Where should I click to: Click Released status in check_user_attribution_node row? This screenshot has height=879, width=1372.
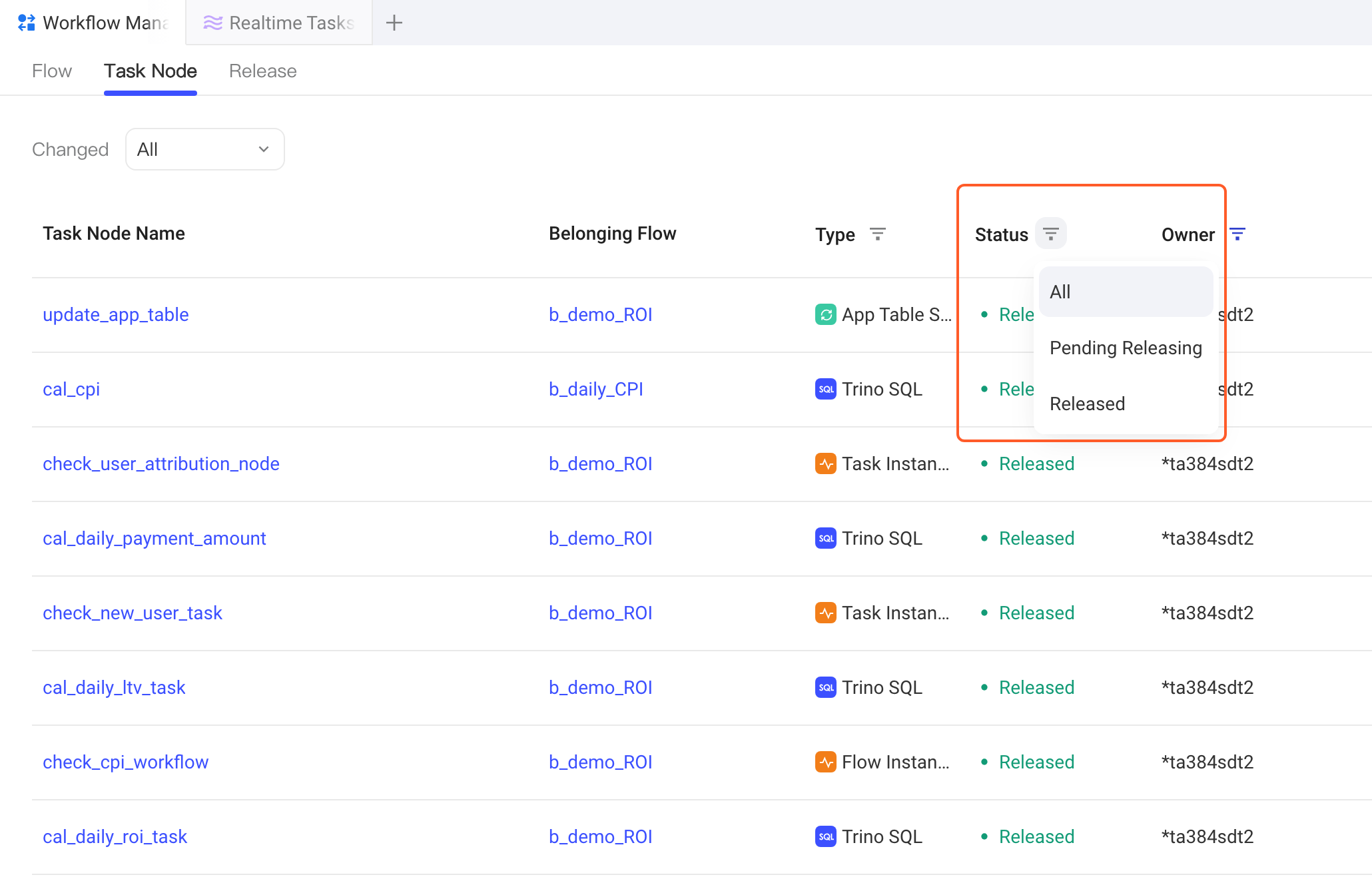pos(1037,463)
